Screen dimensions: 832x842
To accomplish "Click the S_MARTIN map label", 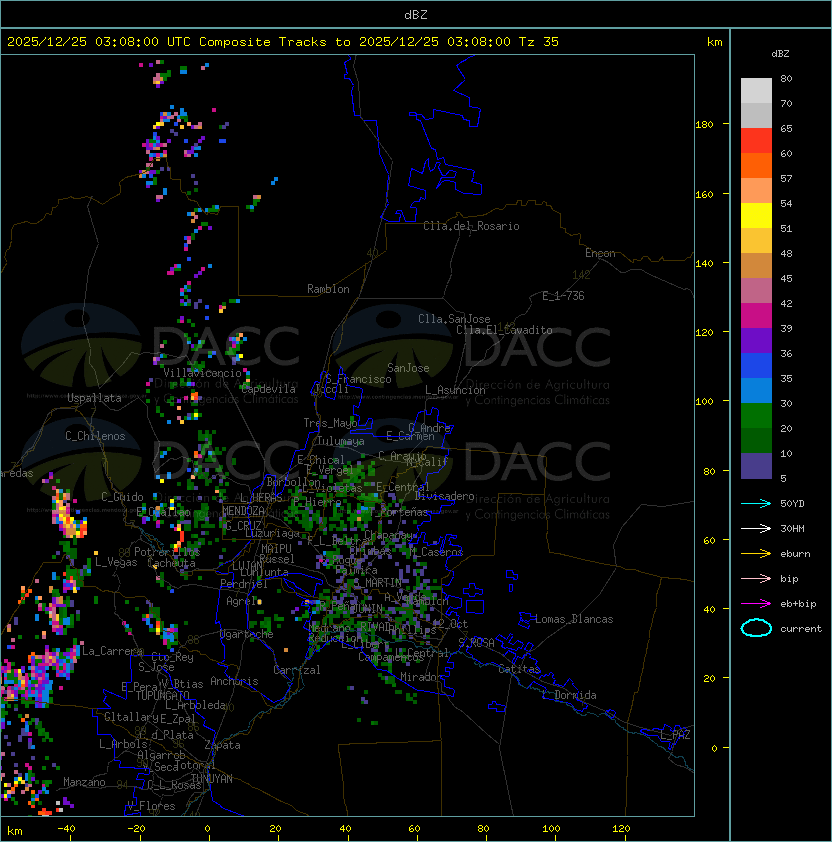I will [x=378, y=583].
